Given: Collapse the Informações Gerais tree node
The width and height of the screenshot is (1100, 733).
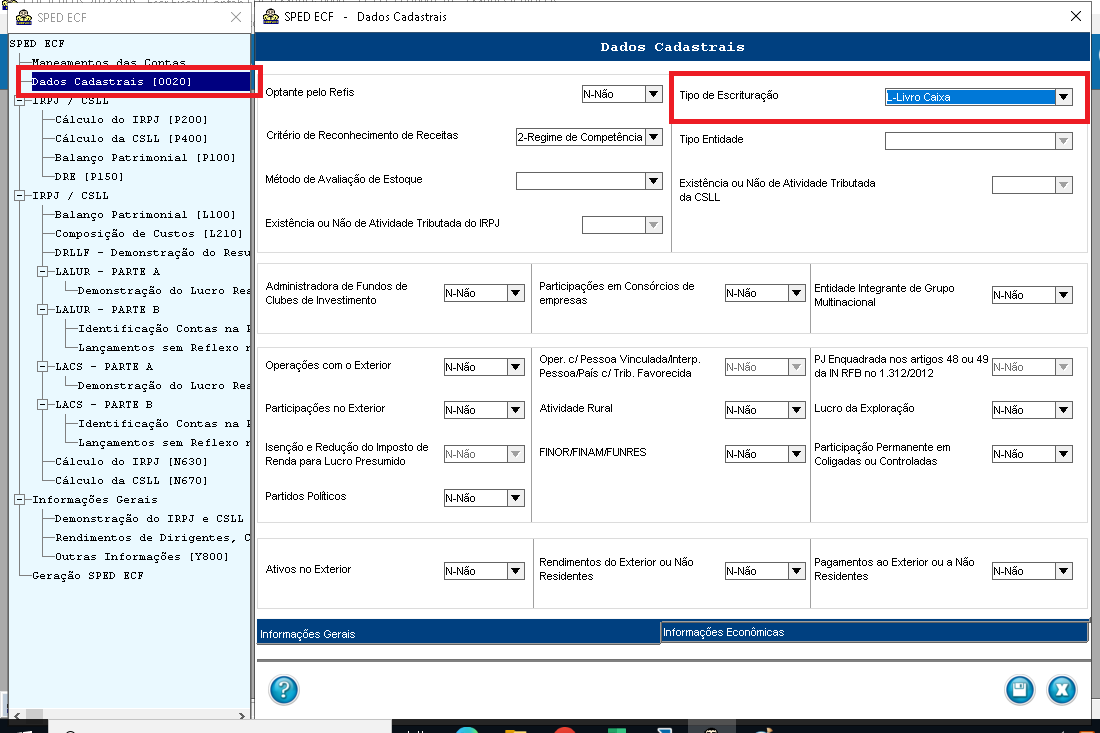Looking at the screenshot, I should coord(20,499).
